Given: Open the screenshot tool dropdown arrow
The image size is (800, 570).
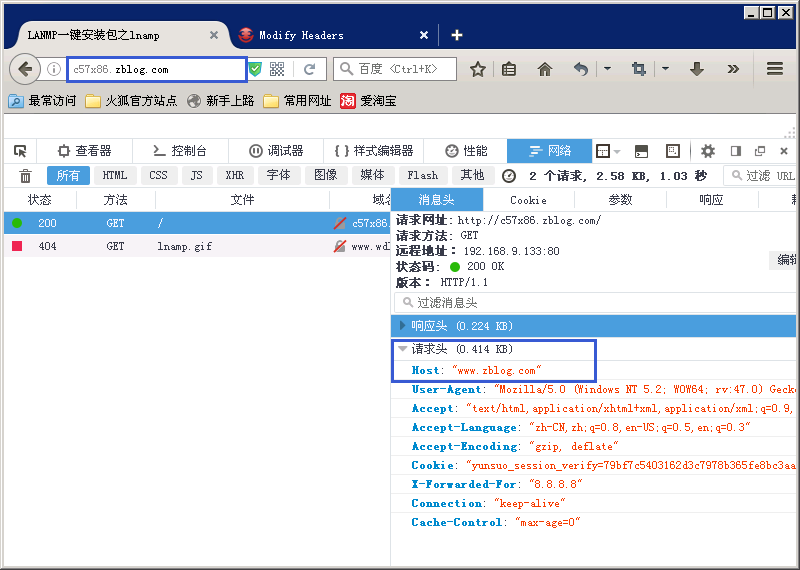Looking at the screenshot, I should point(664,69).
